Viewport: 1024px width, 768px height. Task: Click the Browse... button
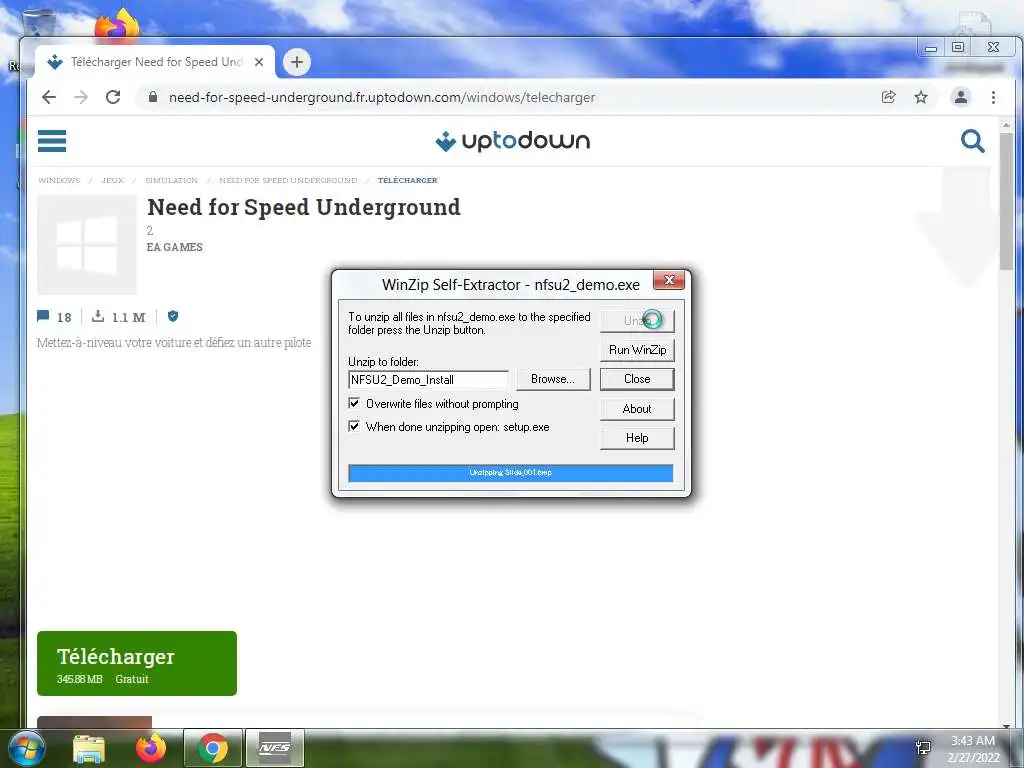click(x=553, y=379)
